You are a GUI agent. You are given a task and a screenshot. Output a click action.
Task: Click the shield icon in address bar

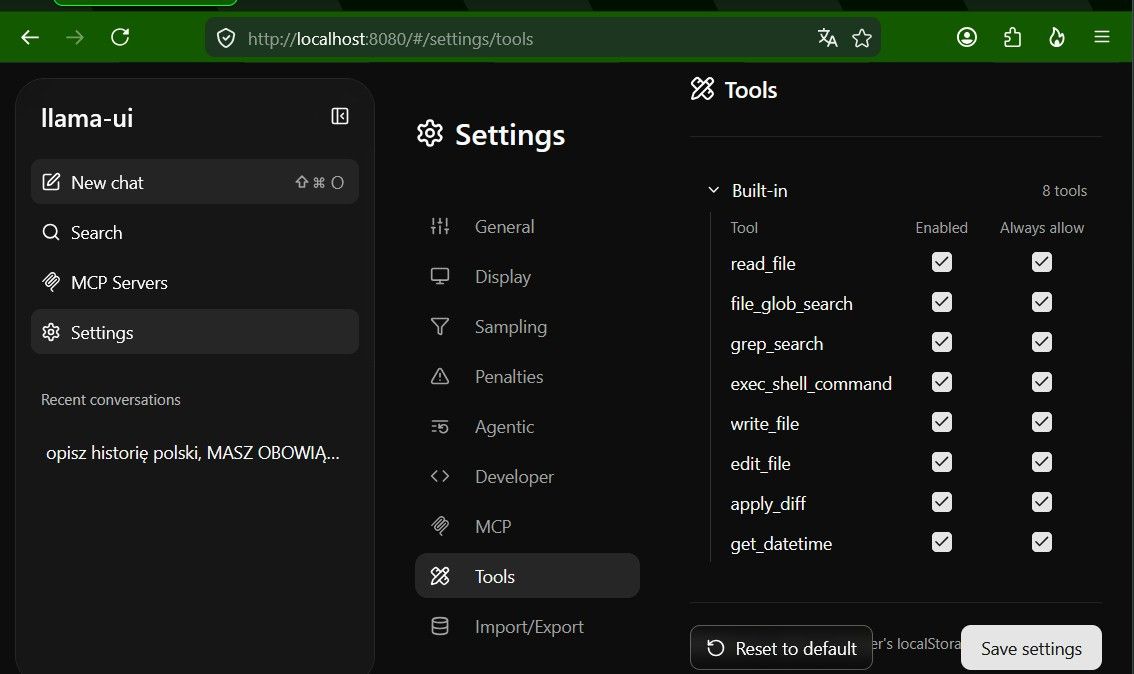(x=226, y=38)
